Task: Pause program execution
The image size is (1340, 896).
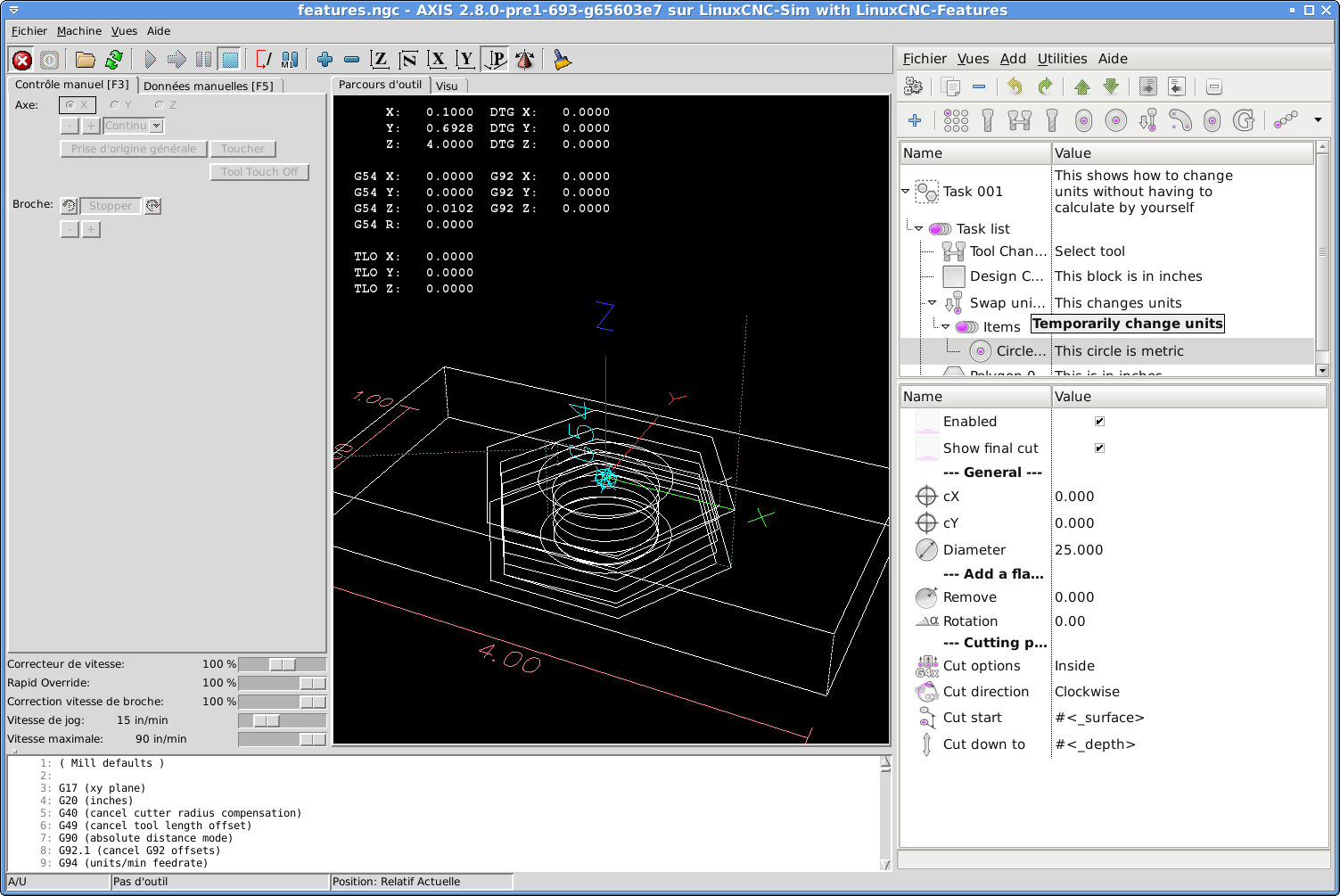Action: (203, 60)
